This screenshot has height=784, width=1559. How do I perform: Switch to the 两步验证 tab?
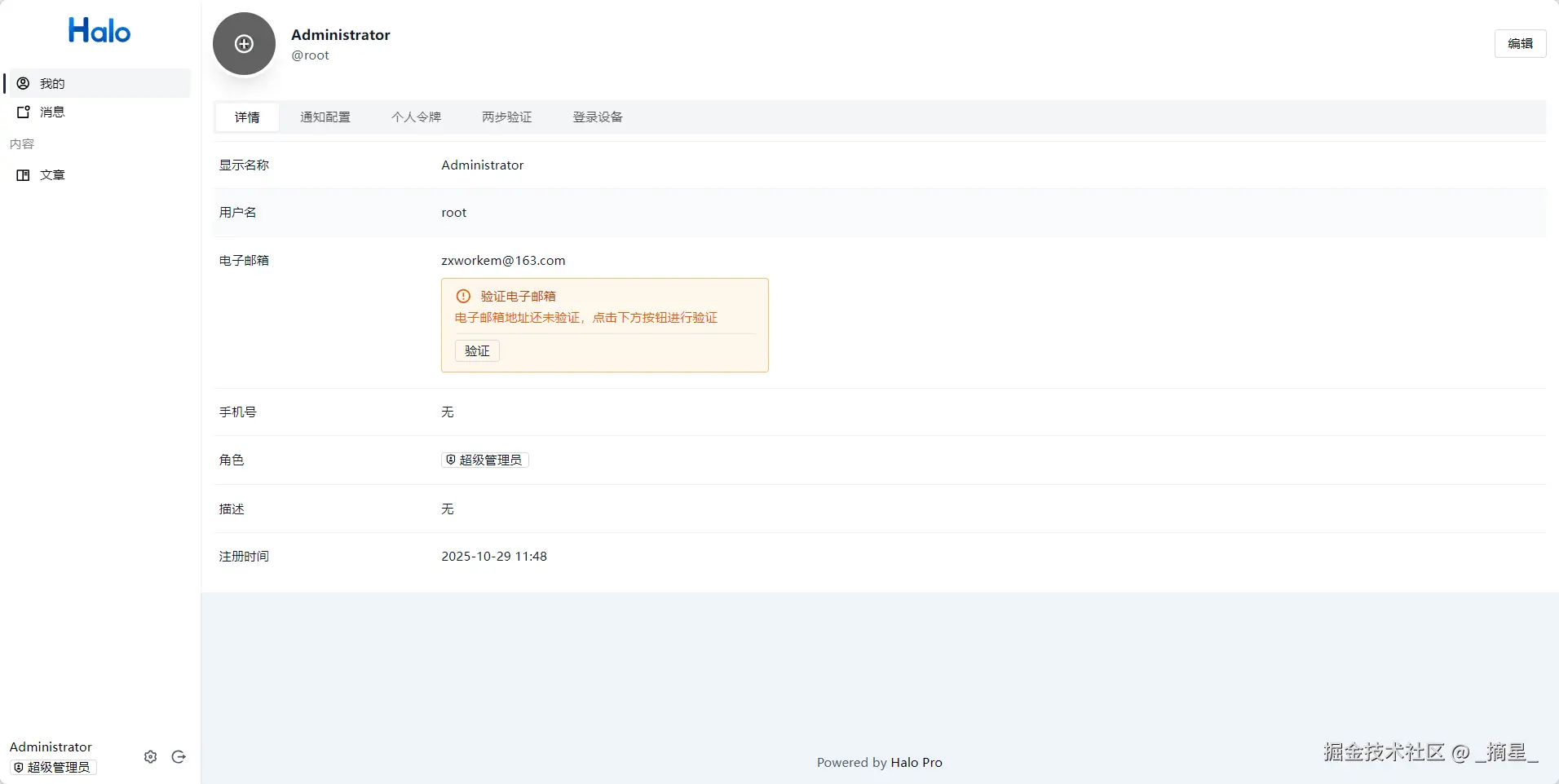[506, 117]
